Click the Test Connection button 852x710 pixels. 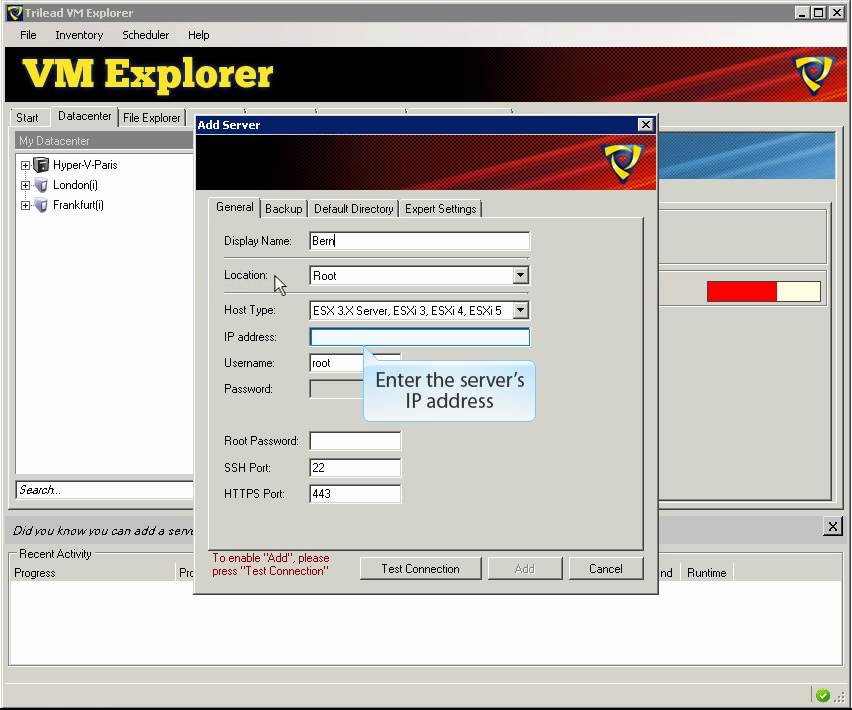(x=420, y=569)
